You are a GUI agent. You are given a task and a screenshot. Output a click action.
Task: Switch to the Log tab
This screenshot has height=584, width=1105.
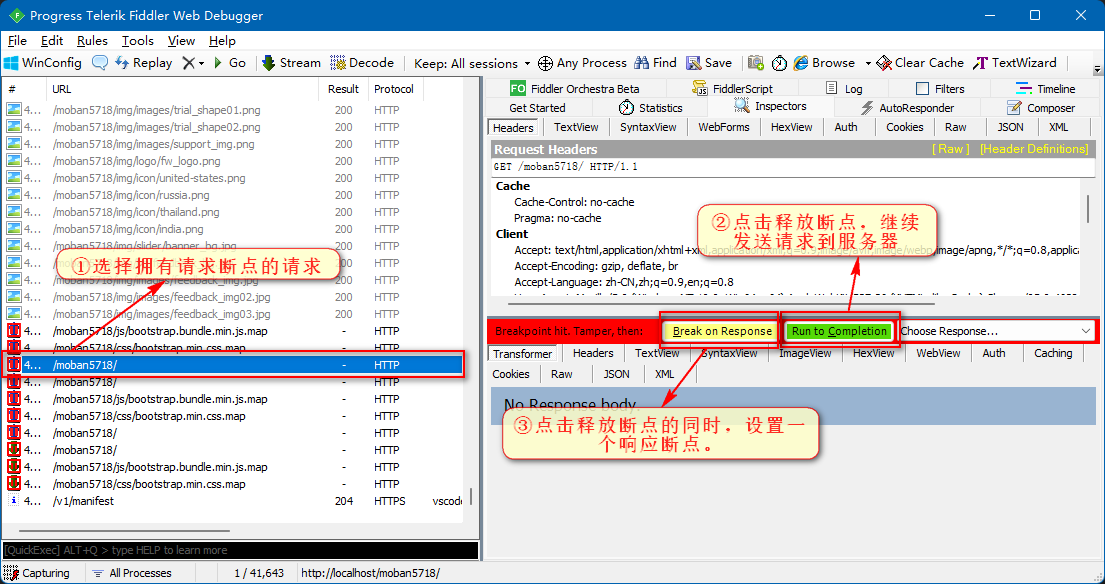click(x=844, y=88)
